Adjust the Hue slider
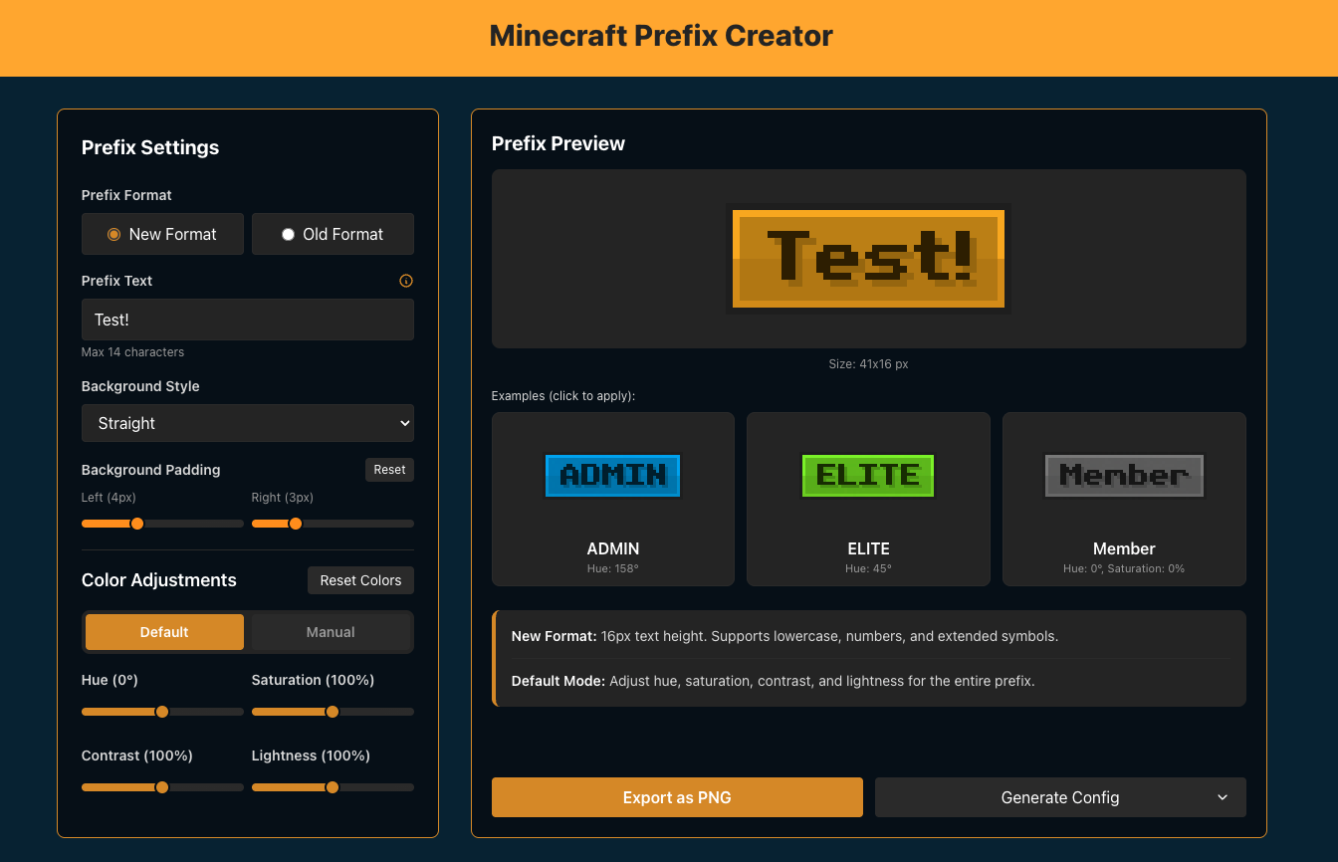This screenshot has height=862, width=1338. [x=162, y=711]
